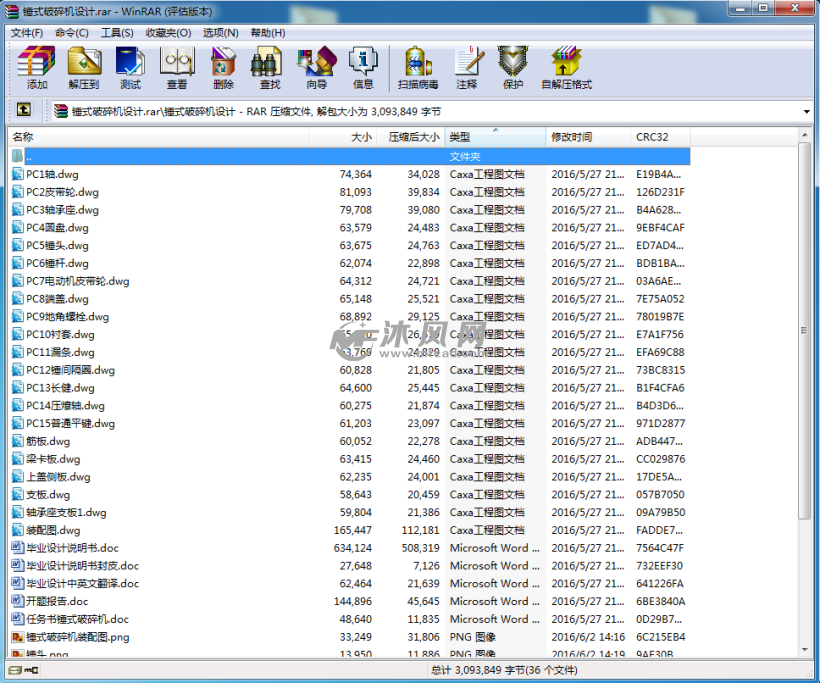Screen dimensions: 820x683
Task: Click the vertical scrollbar thumb
Action: point(804,330)
